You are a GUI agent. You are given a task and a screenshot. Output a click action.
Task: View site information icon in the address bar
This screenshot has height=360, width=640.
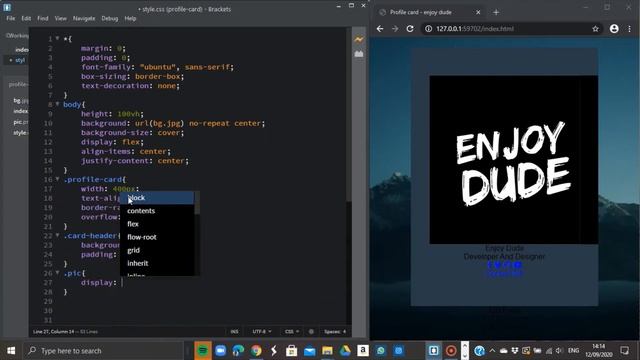tap(428, 29)
